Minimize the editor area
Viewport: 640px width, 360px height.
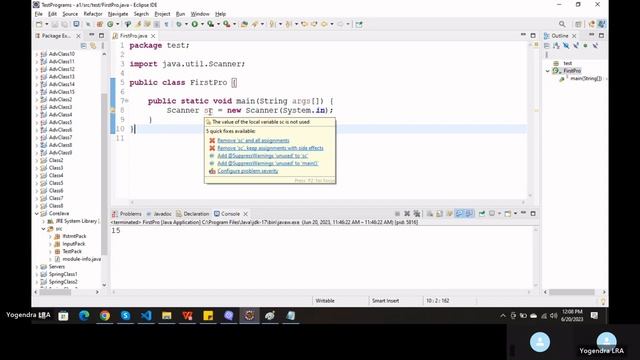pos(523,36)
